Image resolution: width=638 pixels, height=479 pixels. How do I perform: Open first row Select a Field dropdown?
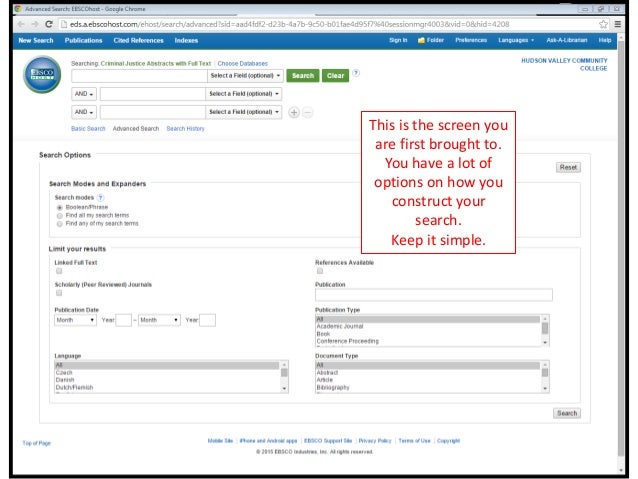245,76
